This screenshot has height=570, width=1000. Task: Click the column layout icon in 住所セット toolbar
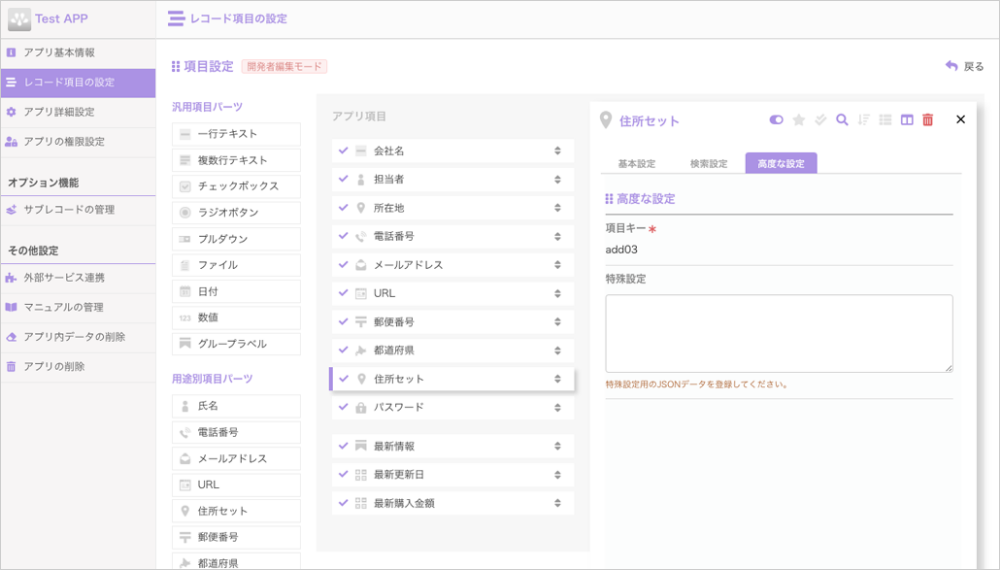click(x=907, y=120)
